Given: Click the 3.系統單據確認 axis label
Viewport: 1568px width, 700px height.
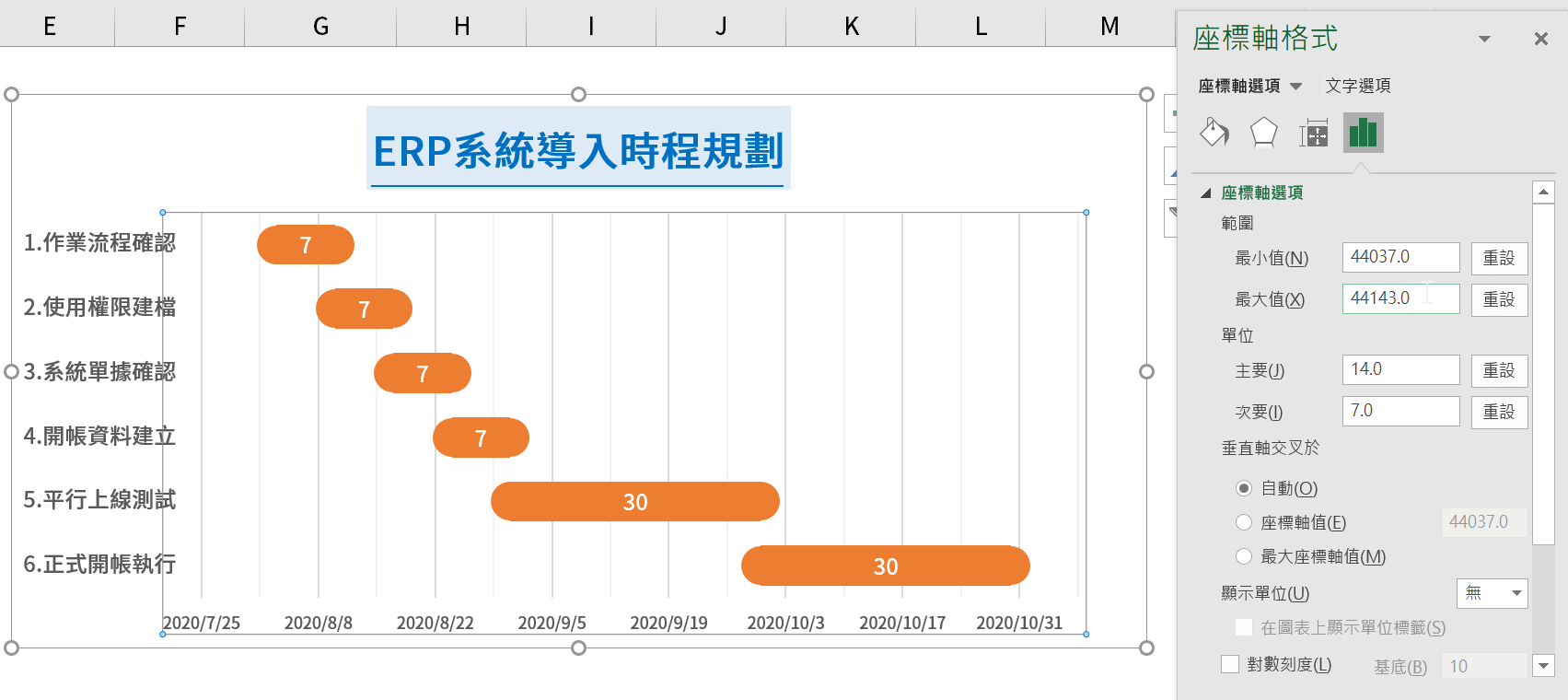Looking at the screenshot, I should [x=99, y=371].
